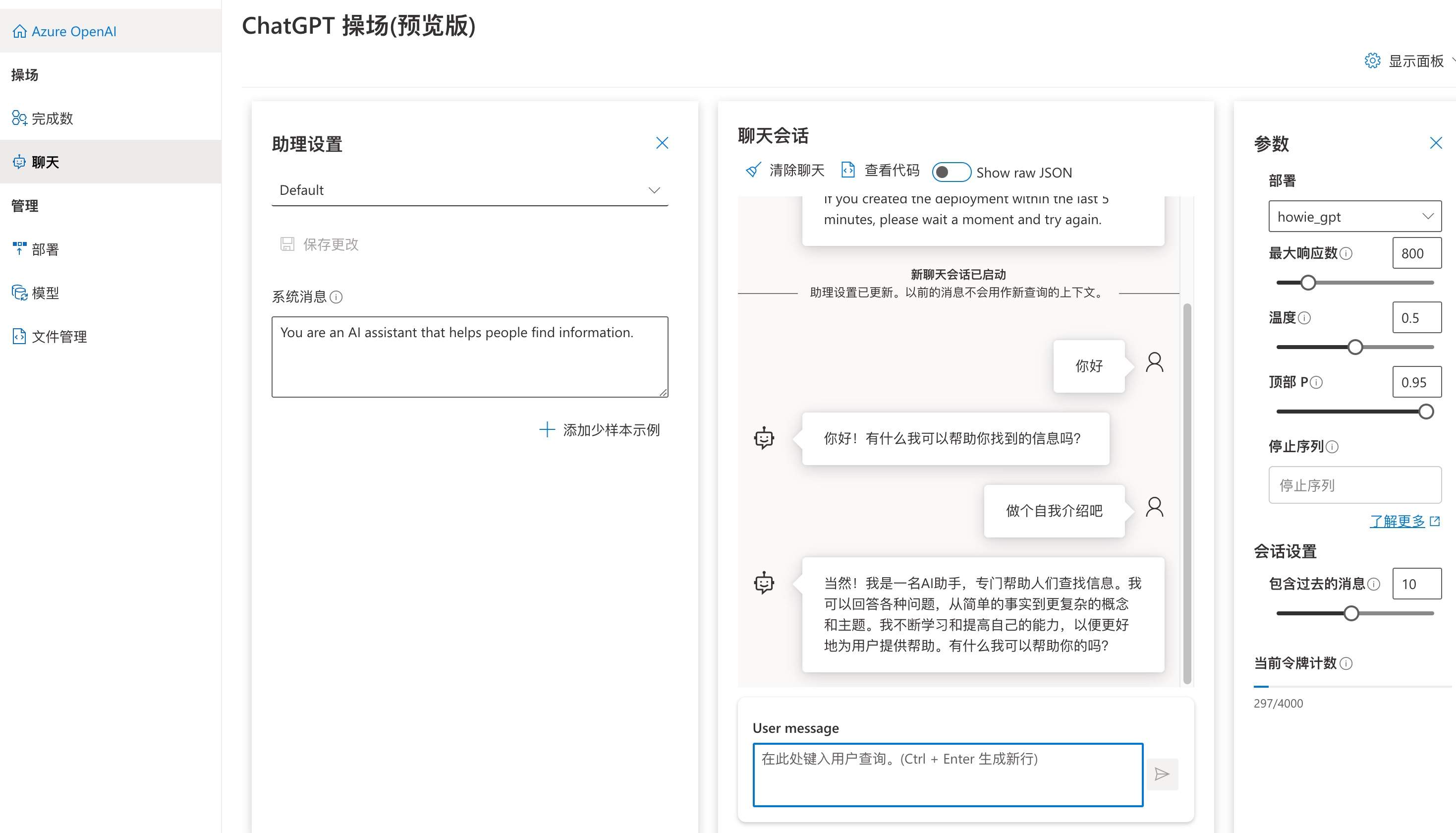The width and height of the screenshot is (1456, 833).
Task: Adjust the 包含过去的消息 slider
Action: pos(1351,613)
